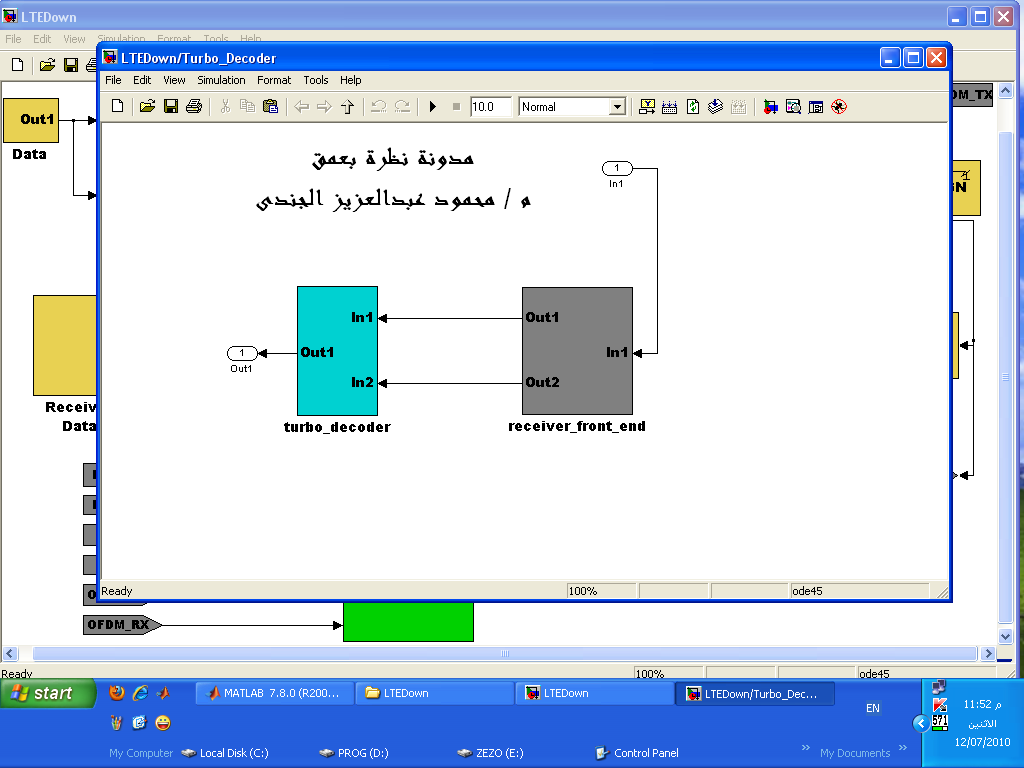The image size is (1024, 768).
Task: Open View menu in Turbo_Decoder window
Action: click(x=174, y=80)
